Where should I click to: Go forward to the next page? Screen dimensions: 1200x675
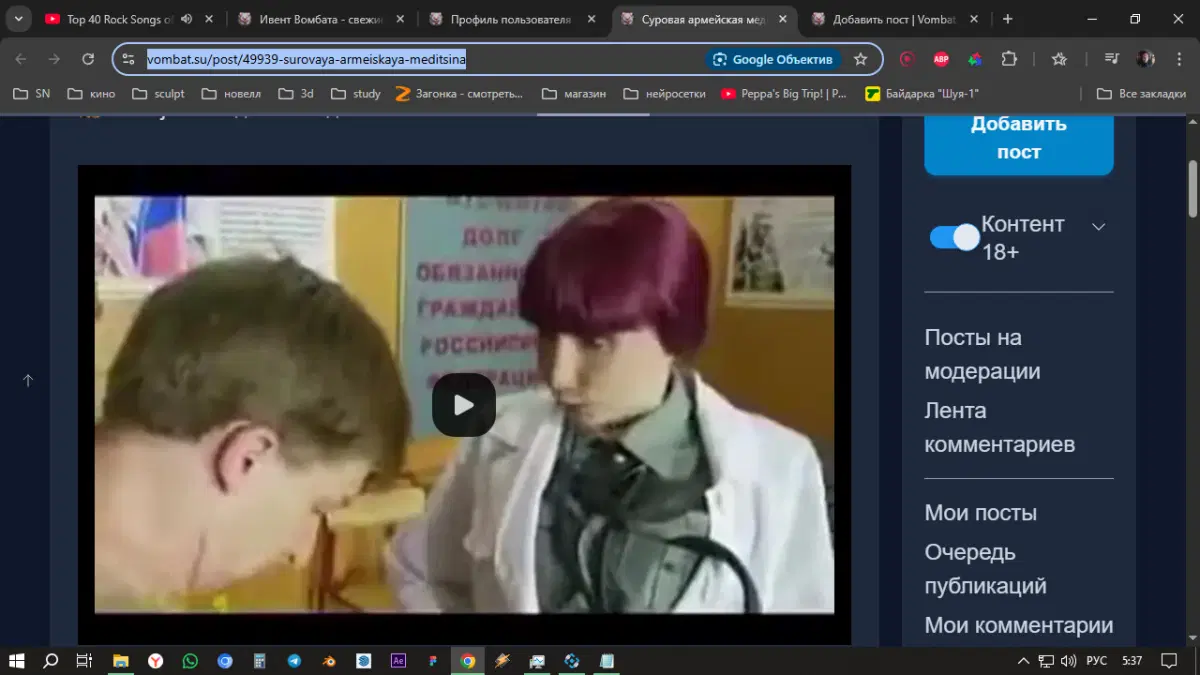click(54, 59)
